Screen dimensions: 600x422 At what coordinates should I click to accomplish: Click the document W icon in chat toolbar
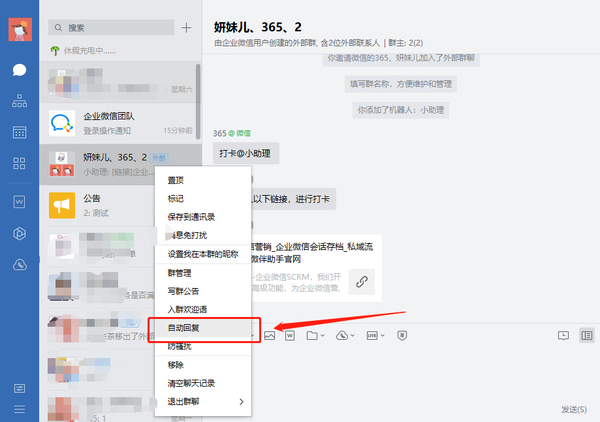(290, 336)
